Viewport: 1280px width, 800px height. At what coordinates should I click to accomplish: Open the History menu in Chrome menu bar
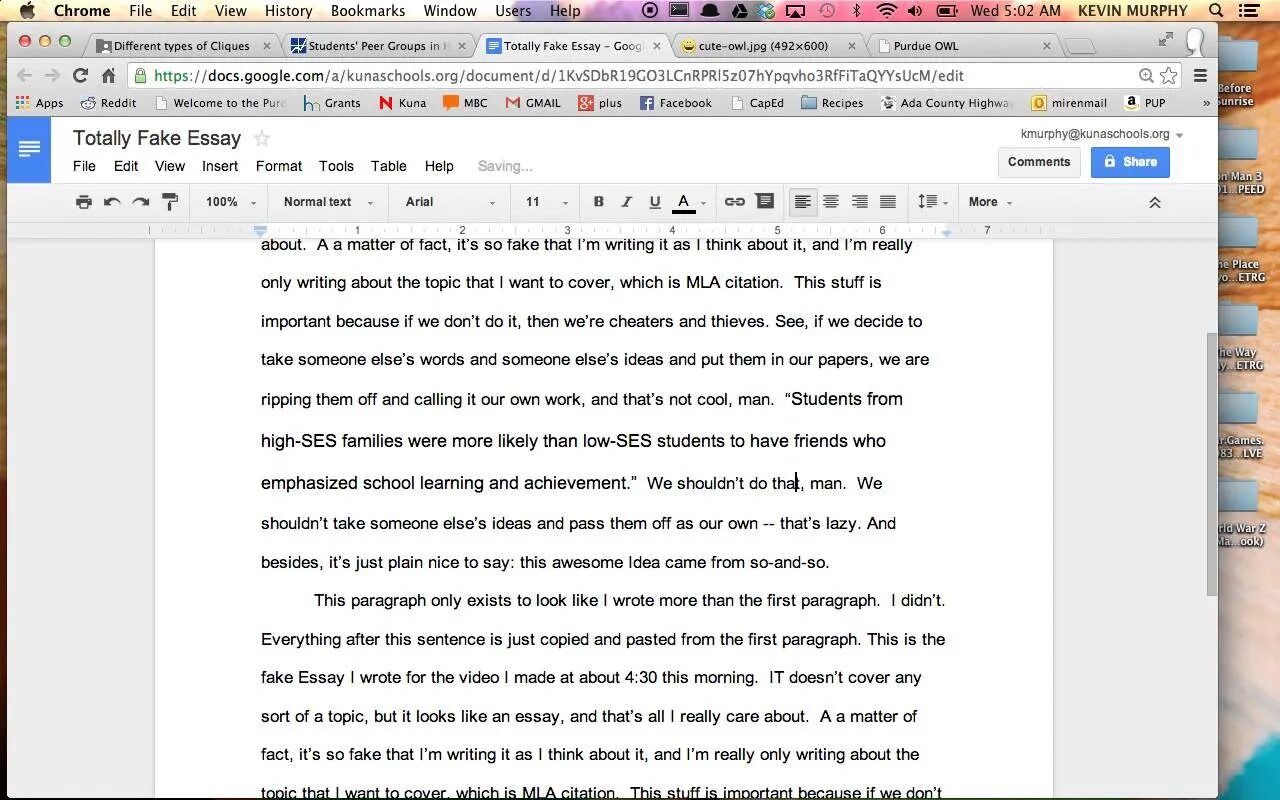pos(289,11)
